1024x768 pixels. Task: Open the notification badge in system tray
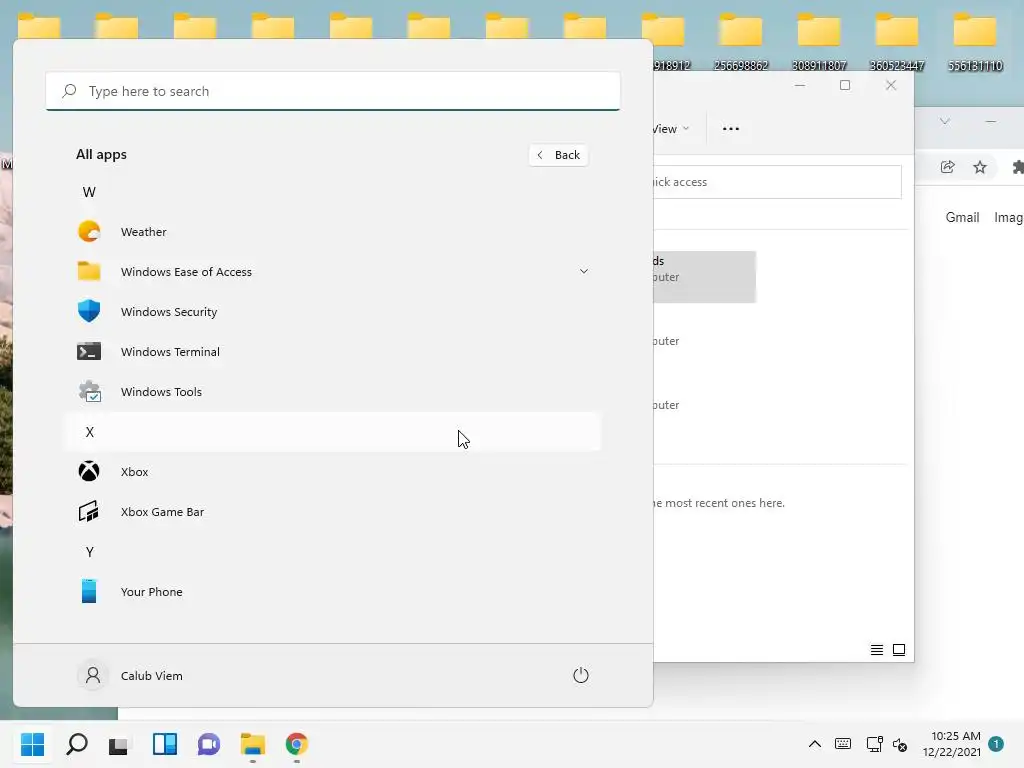(996, 744)
